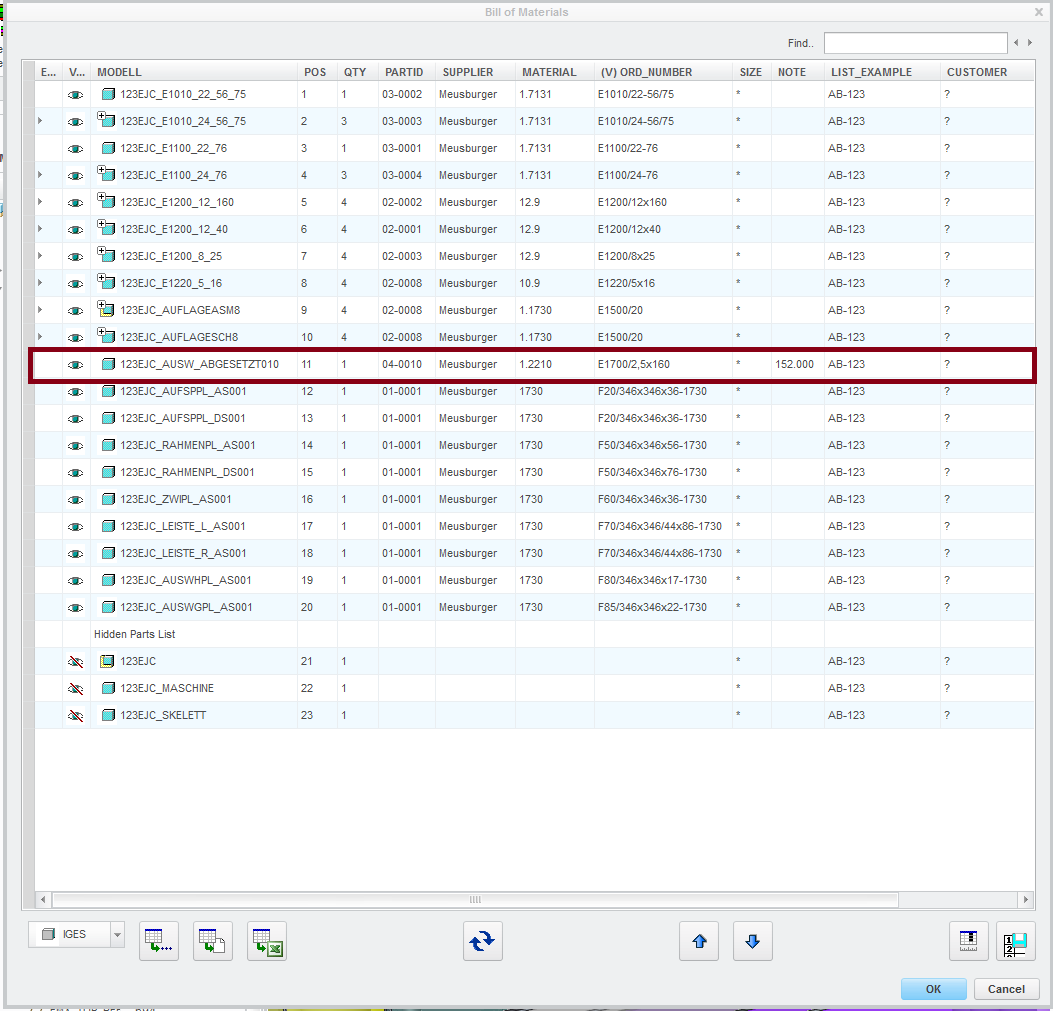Sort by PARTID column header
This screenshot has height=1011, width=1053.
pos(406,72)
